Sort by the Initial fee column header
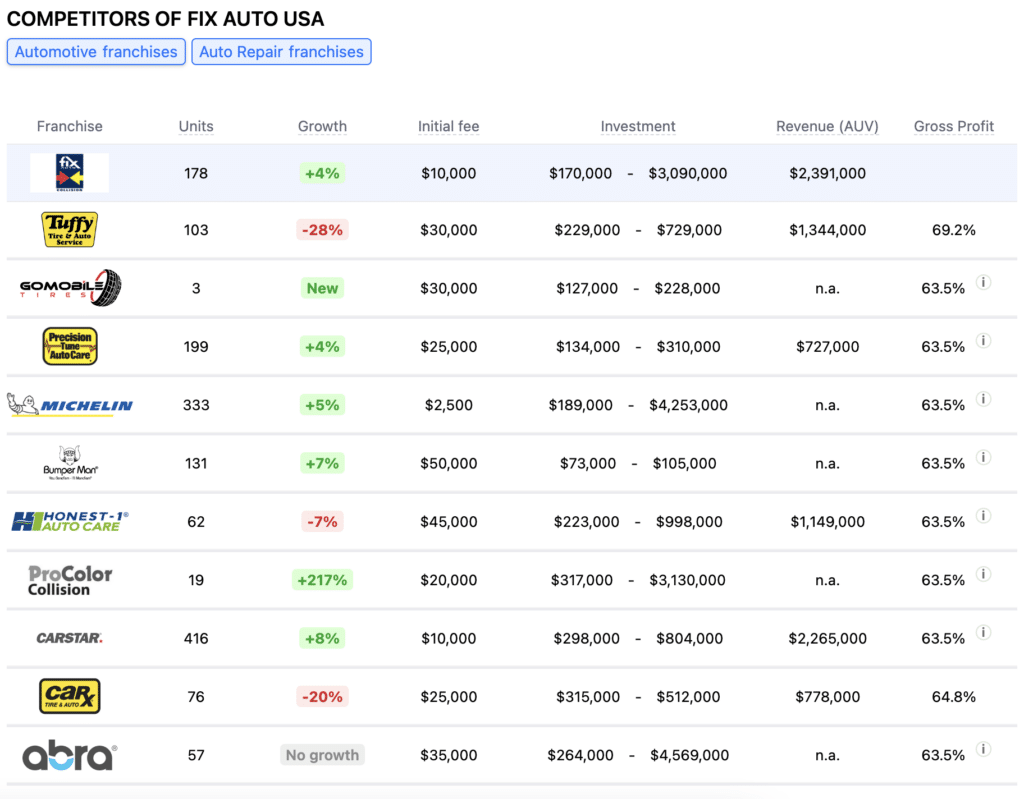Screen dimensions: 1024x799 coord(449,126)
